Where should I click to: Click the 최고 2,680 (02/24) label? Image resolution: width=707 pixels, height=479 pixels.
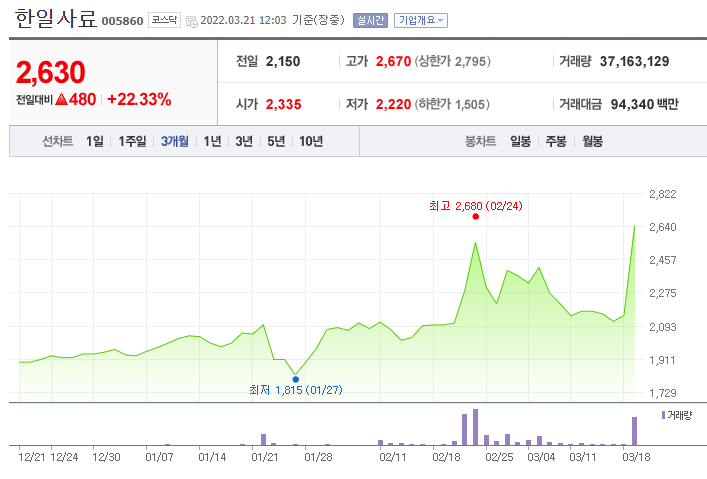(476, 206)
